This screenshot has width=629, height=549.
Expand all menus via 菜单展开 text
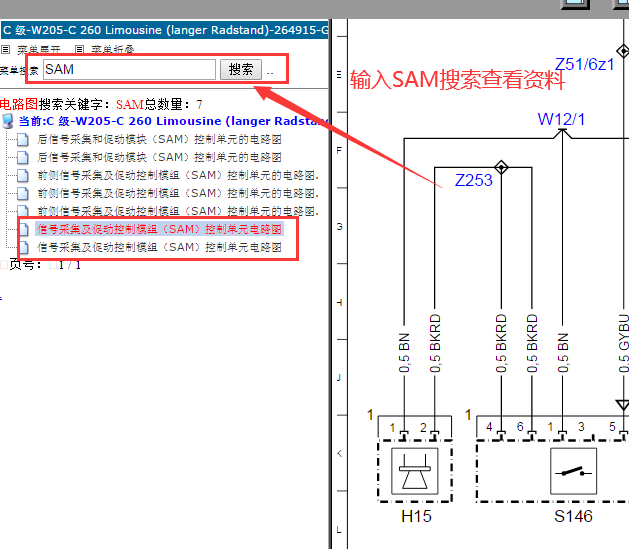[x=39, y=50]
